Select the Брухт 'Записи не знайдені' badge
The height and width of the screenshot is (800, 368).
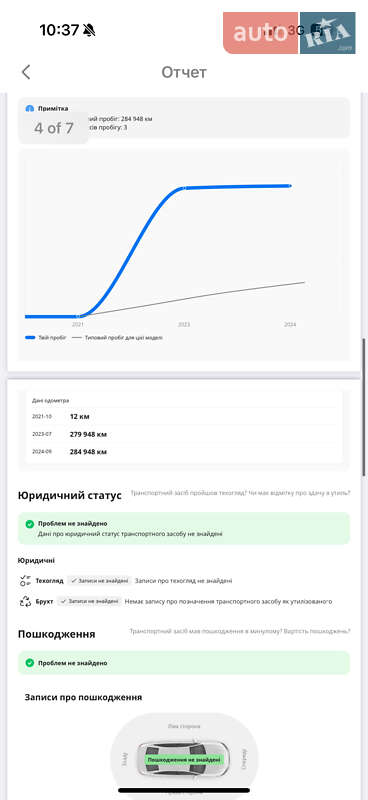(x=89, y=601)
